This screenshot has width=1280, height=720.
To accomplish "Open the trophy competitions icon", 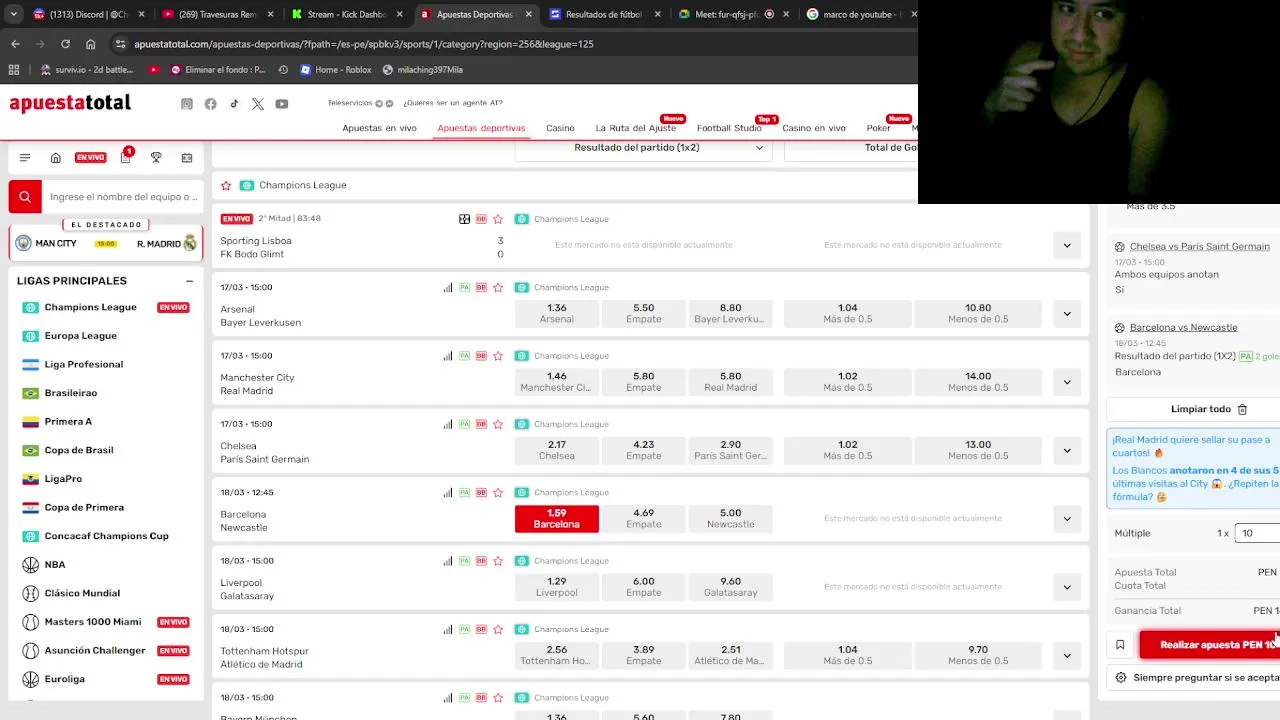I will pyautogui.click(x=156, y=158).
